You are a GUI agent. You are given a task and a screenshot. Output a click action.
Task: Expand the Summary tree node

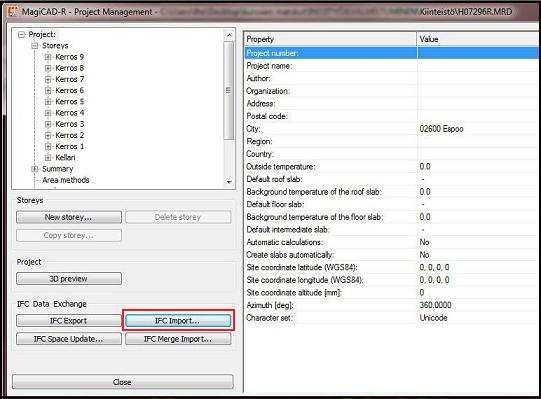click(x=35, y=169)
